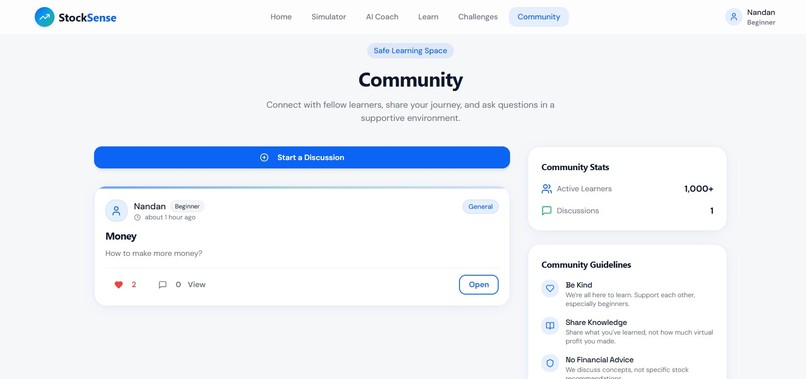This screenshot has width=806, height=379.
Task: Go to the Home tab
Action: (x=281, y=17)
